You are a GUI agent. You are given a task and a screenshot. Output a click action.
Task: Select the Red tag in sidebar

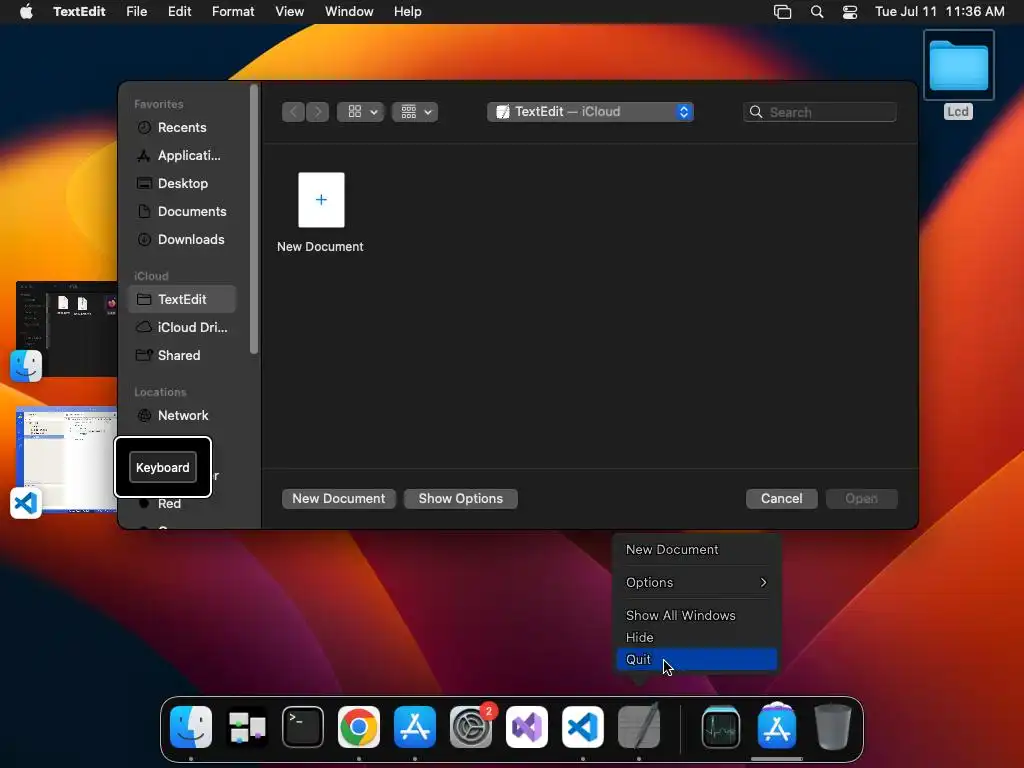pyautogui.click(x=169, y=504)
